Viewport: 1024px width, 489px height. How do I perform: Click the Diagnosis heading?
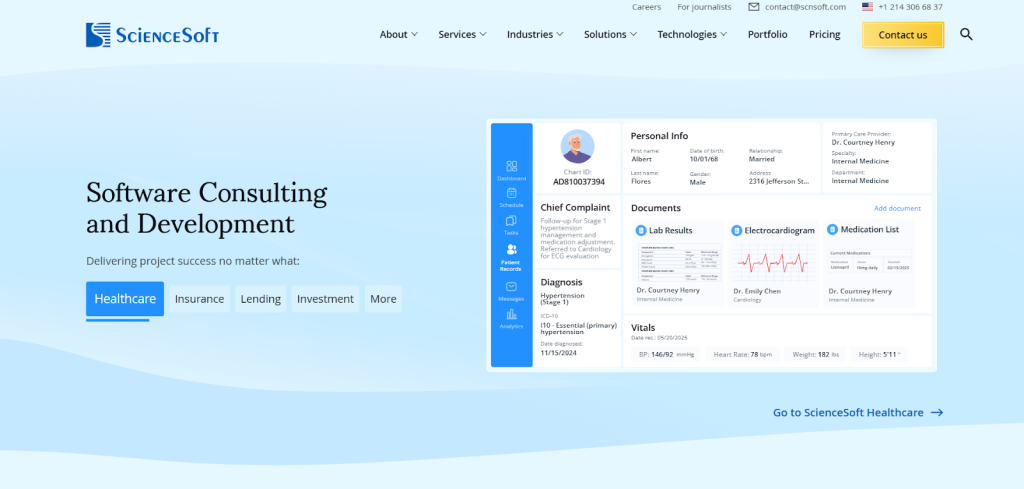pos(562,282)
